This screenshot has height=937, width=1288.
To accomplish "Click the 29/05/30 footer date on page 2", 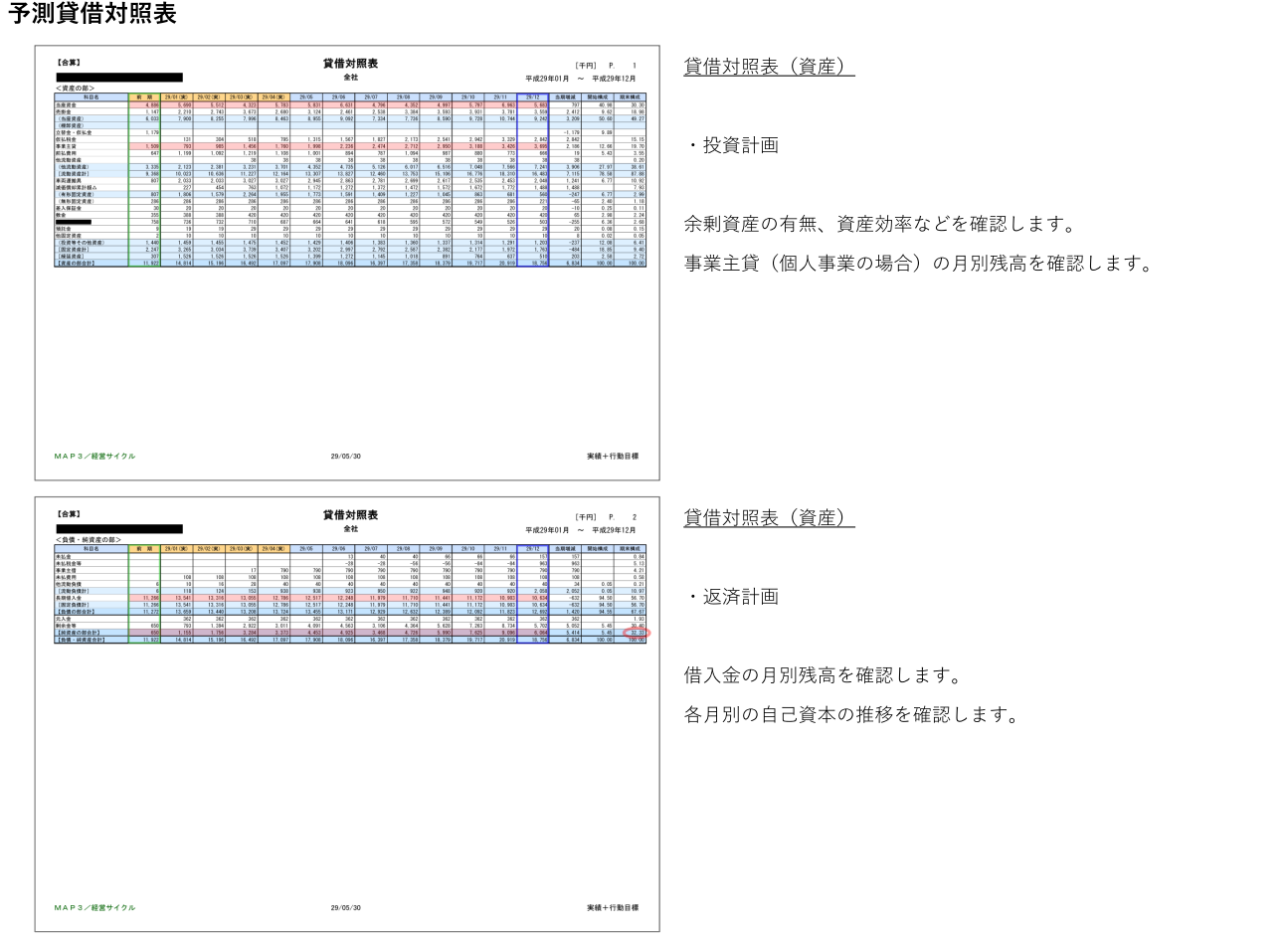I will click(x=346, y=908).
